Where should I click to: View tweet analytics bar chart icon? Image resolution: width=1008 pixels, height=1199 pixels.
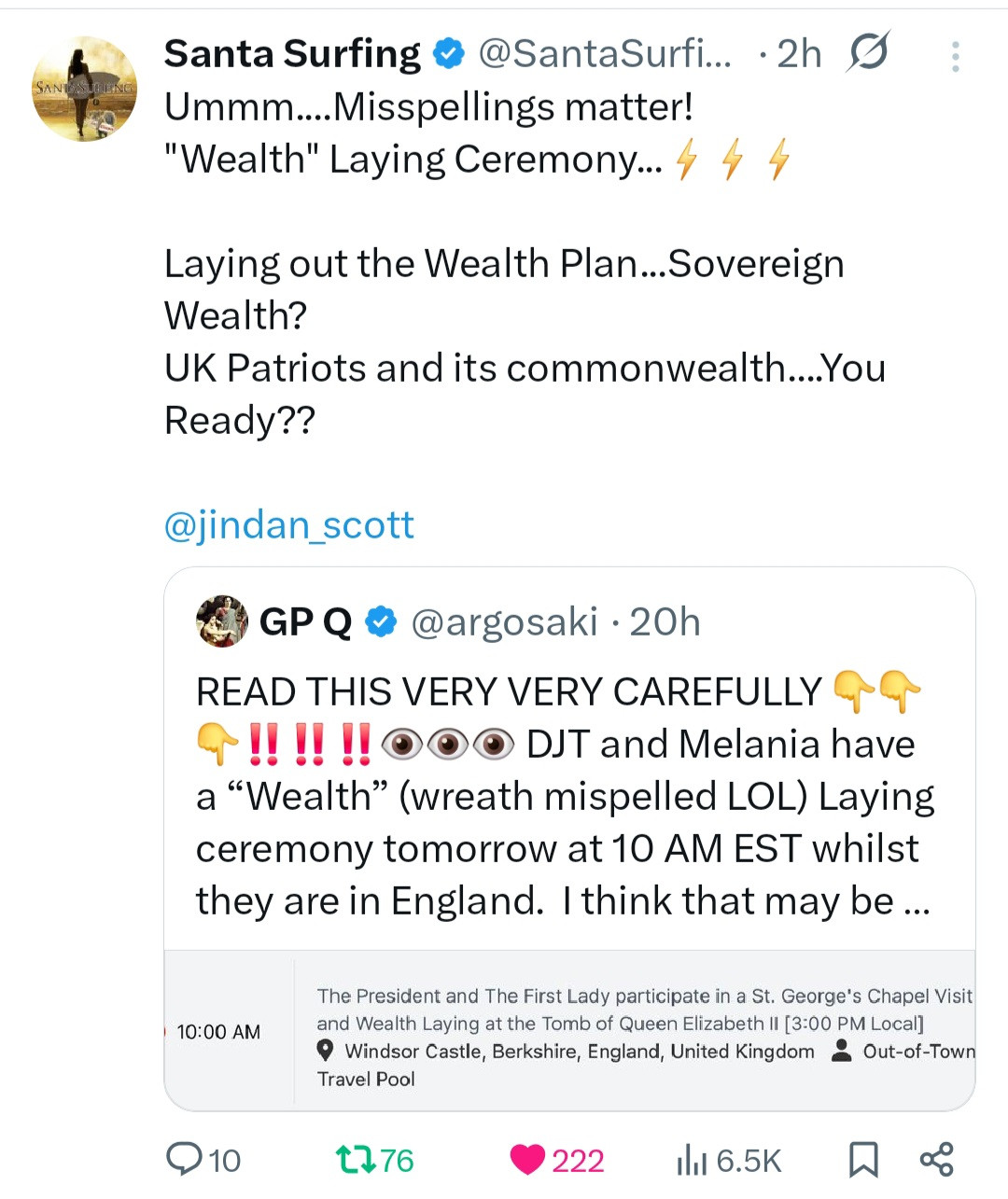pos(692,1160)
